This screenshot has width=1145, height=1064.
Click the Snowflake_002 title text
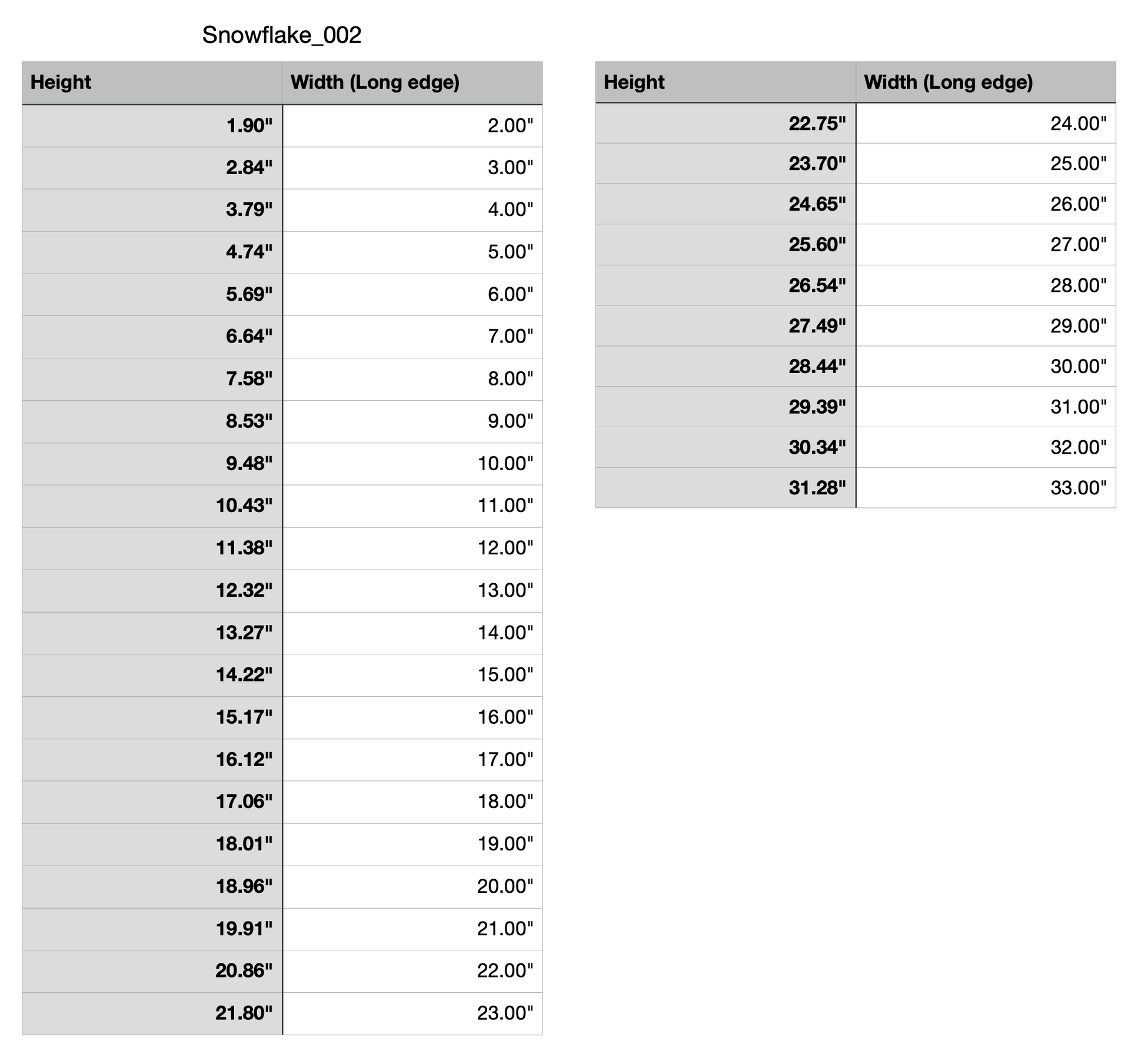[x=281, y=35]
